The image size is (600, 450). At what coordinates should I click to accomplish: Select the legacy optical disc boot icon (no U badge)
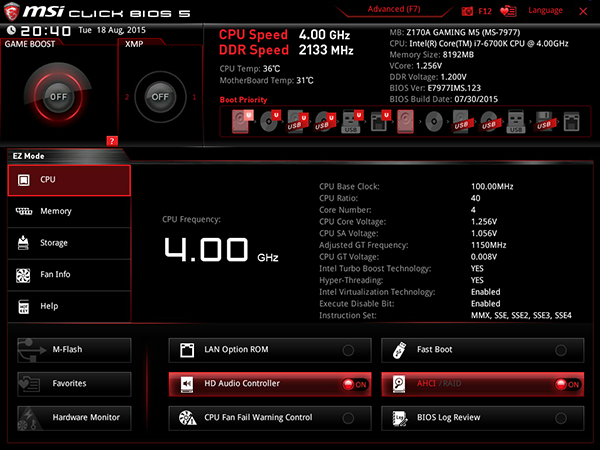[434, 122]
